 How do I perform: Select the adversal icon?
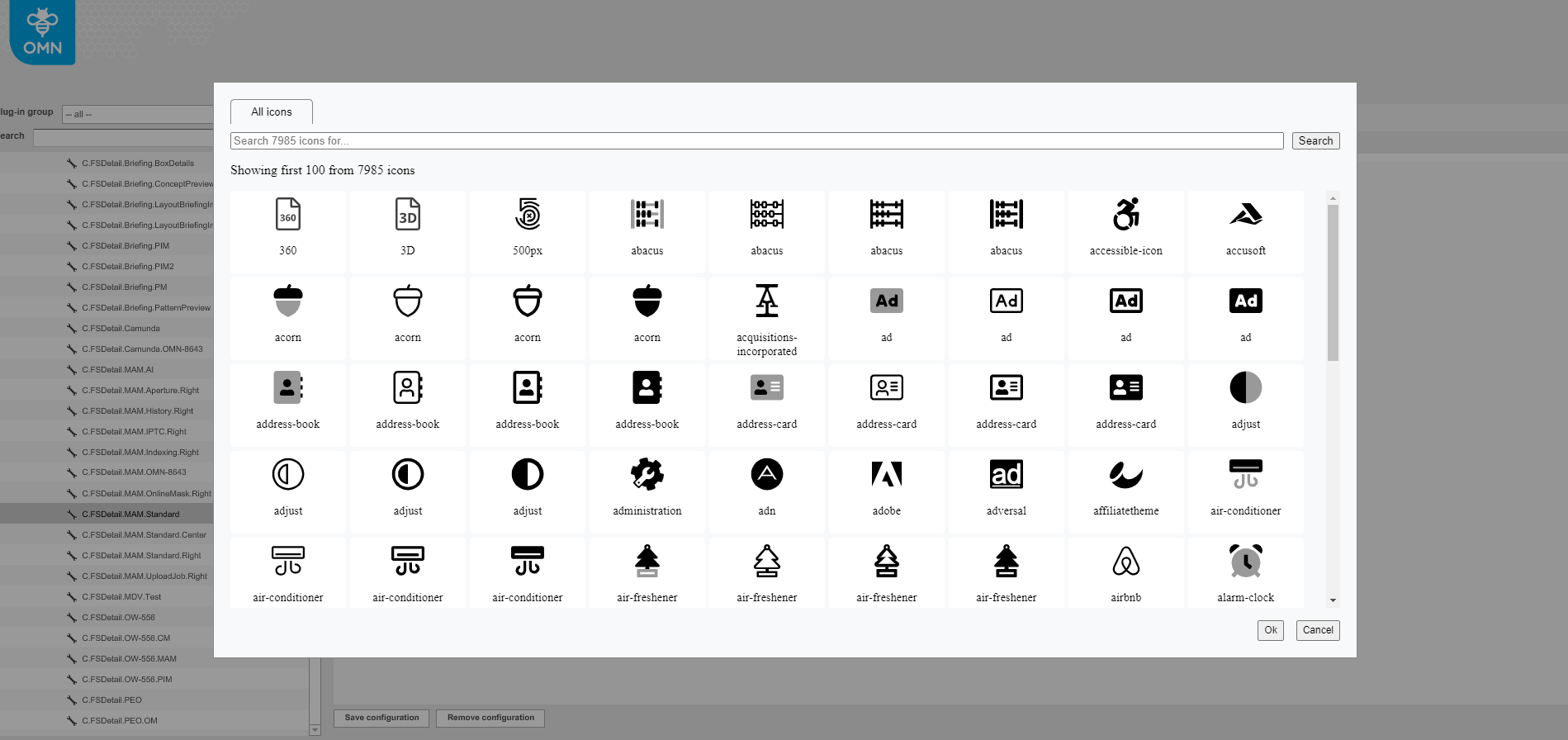pyautogui.click(x=1007, y=491)
